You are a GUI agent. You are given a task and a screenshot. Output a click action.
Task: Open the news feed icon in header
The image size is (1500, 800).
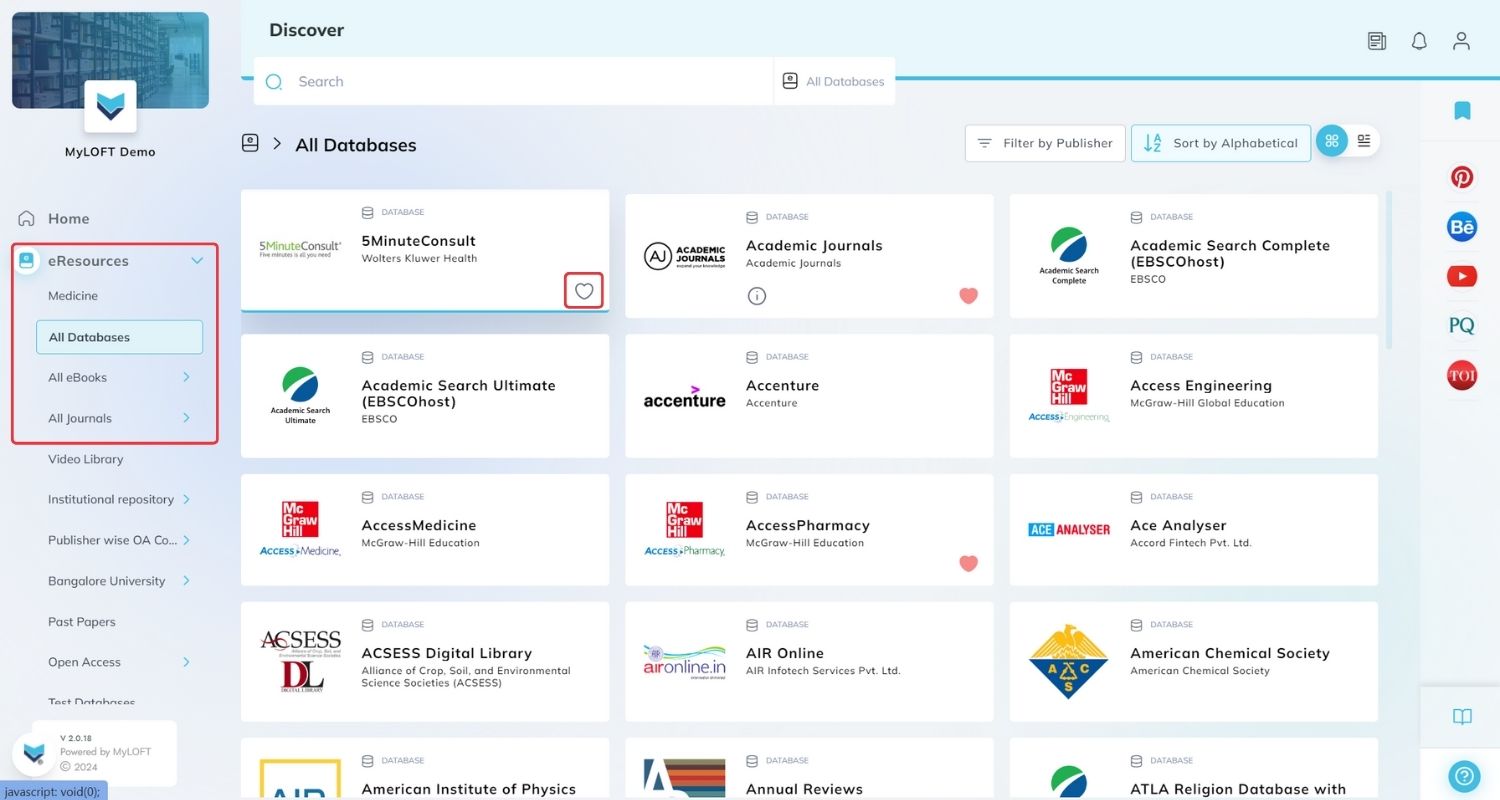[x=1377, y=41]
